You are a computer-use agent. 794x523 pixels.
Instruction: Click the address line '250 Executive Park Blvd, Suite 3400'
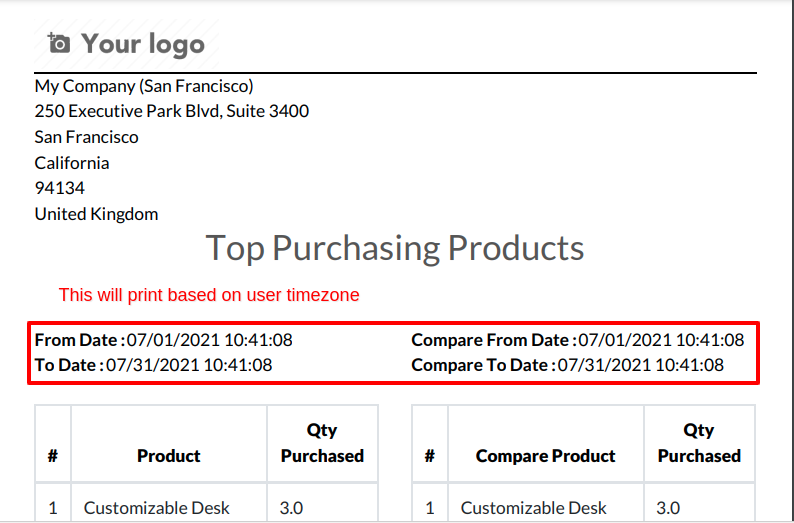click(x=172, y=111)
